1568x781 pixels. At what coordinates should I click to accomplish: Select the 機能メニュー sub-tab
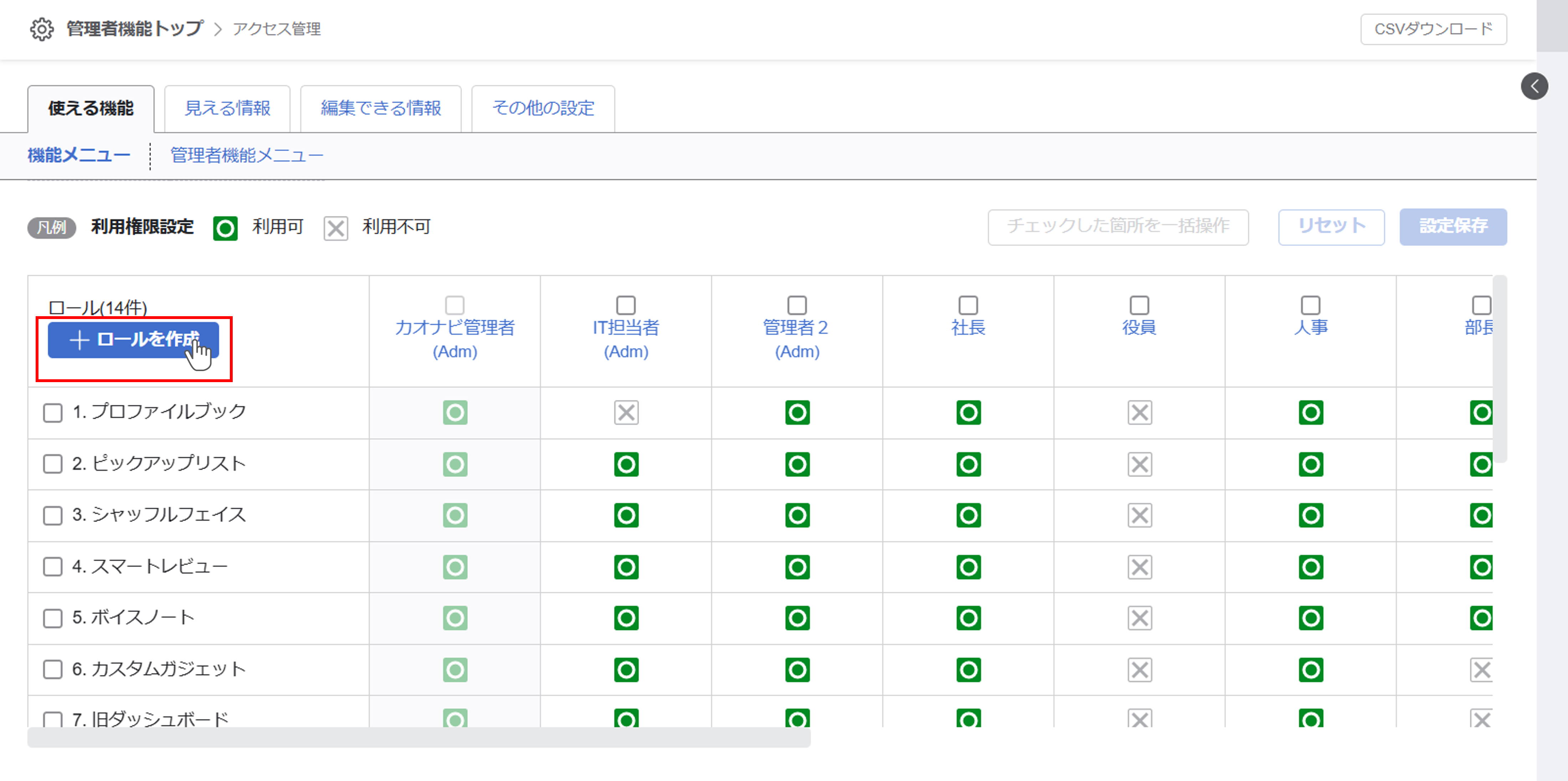(x=79, y=156)
